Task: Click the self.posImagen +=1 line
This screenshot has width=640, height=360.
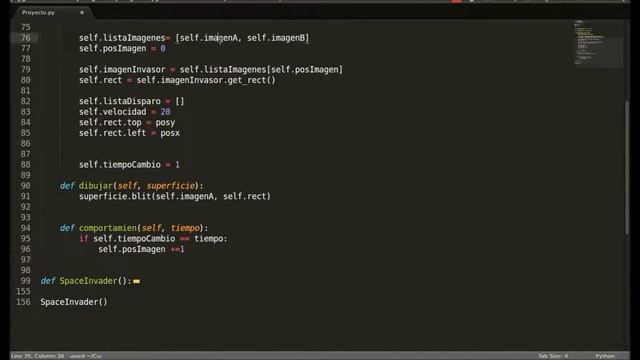Action: 141,249
